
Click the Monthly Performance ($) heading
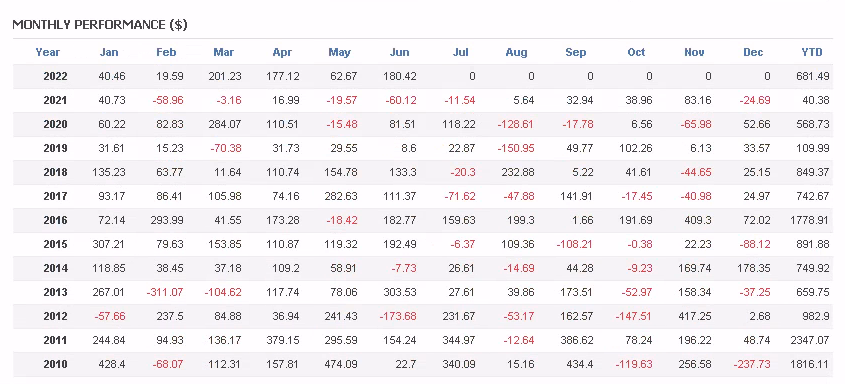click(x=100, y=25)
